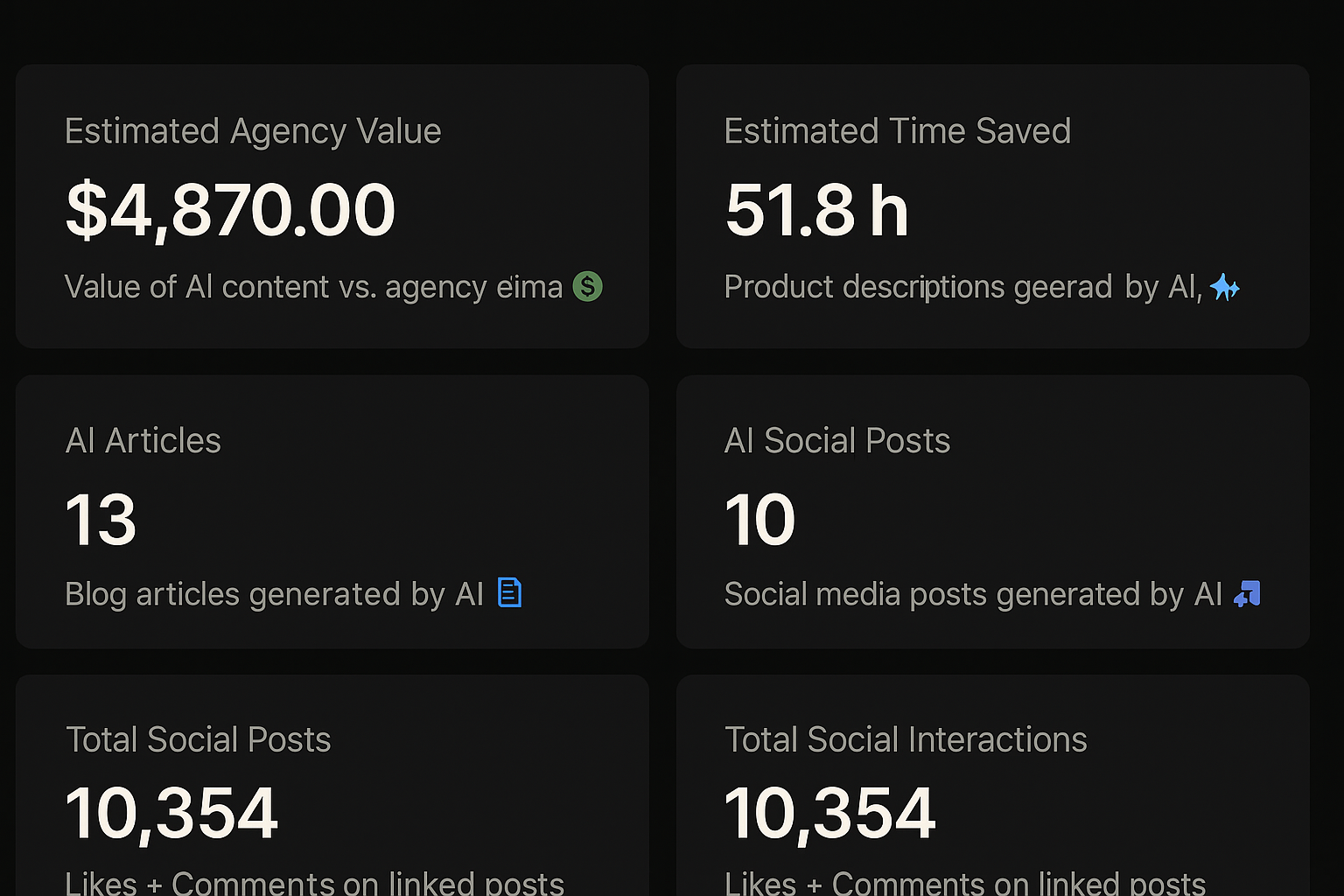The image size is (1344, 896).
Task: Select the value 10 under AI Social Posts
Action: point(759,518)
